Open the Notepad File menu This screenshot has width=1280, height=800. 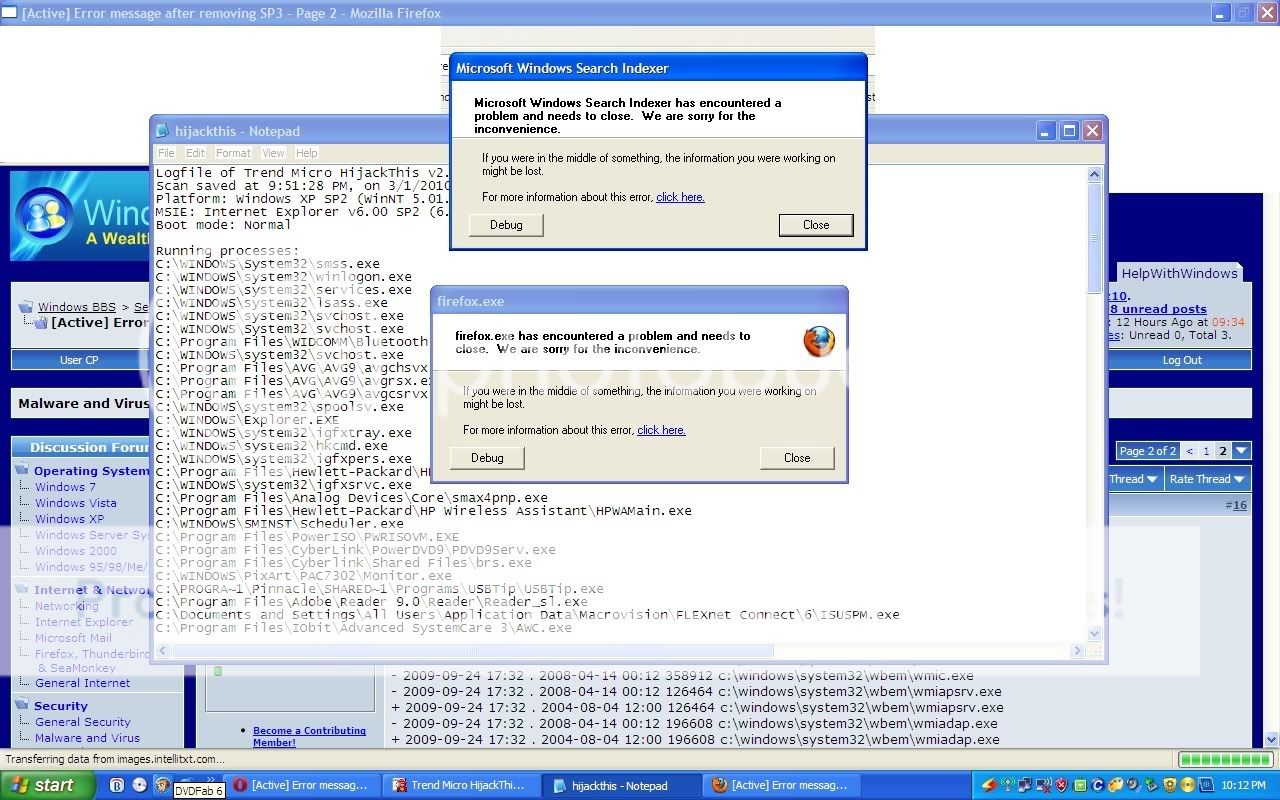(x=166, y=153)
